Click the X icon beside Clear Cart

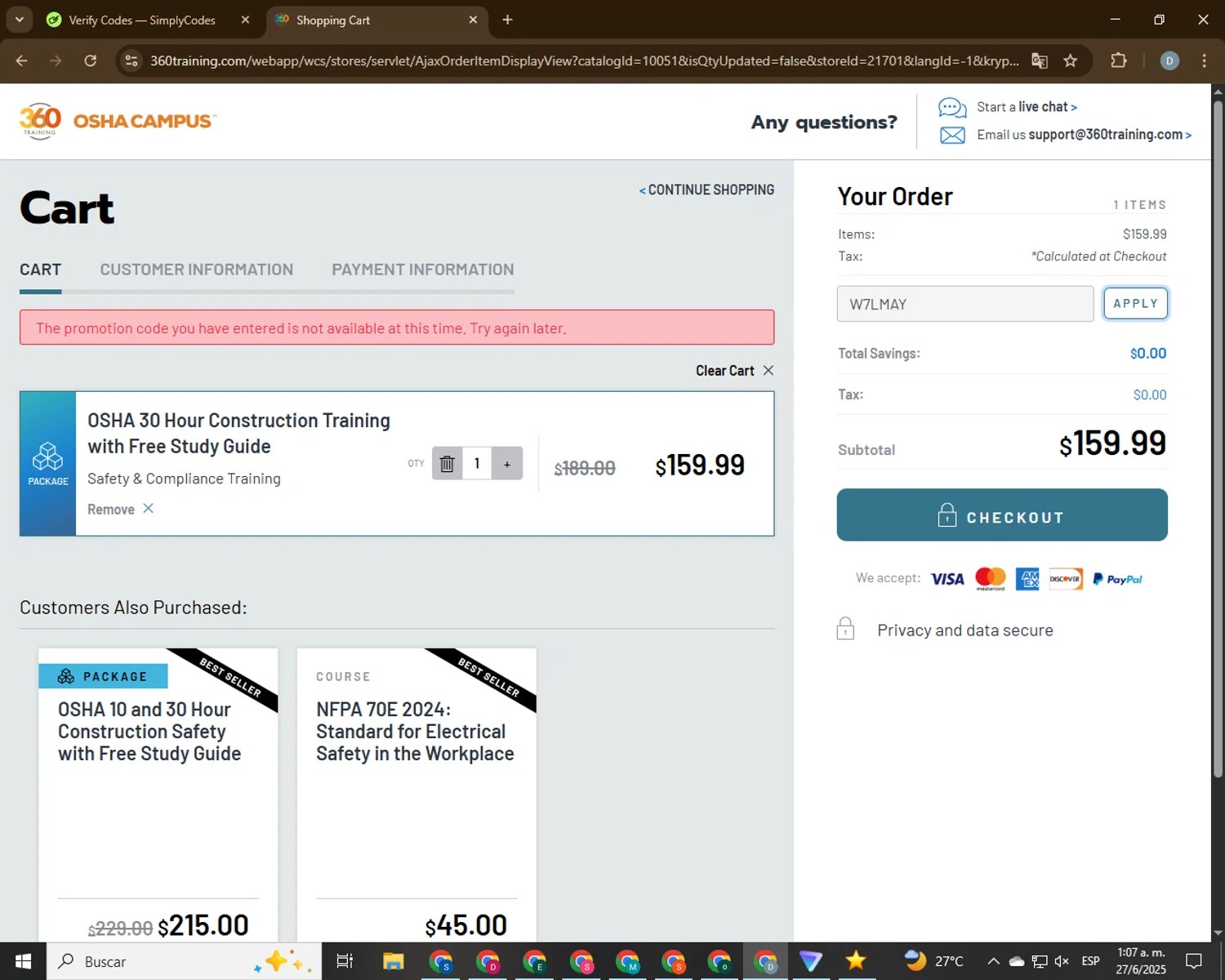click(768, 371)
